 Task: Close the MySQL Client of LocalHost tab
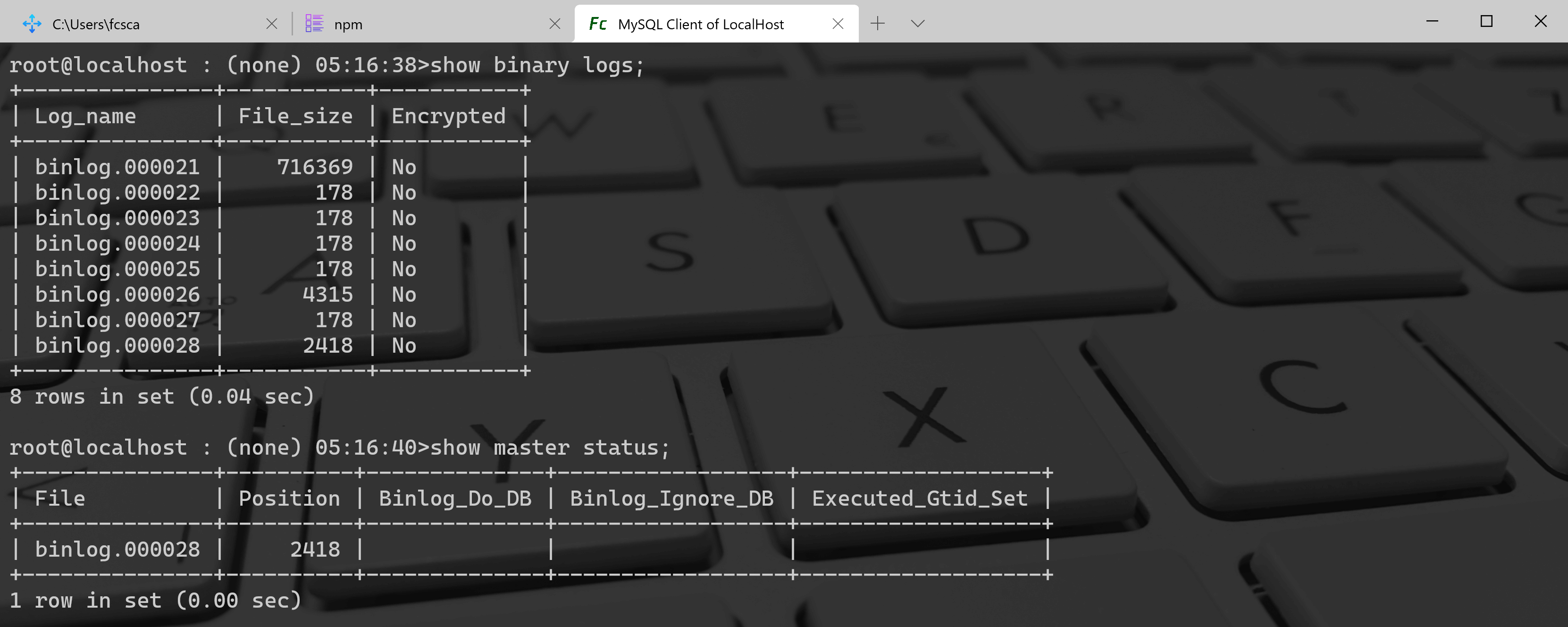[x=838, y=24]
